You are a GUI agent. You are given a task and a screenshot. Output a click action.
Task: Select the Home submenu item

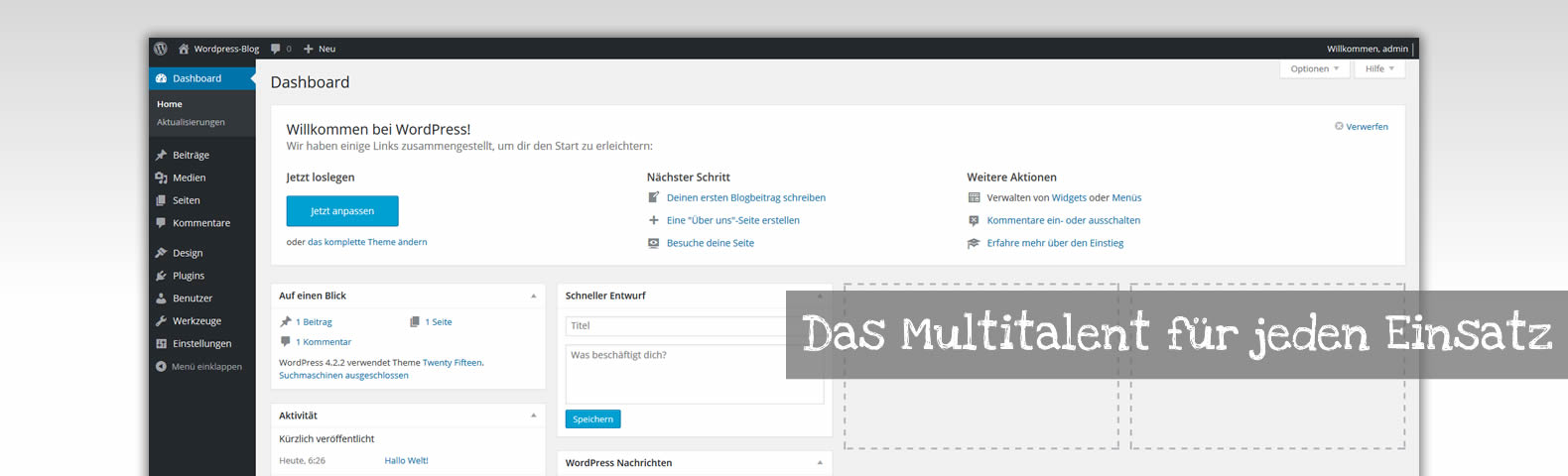[x=170, y=104]
